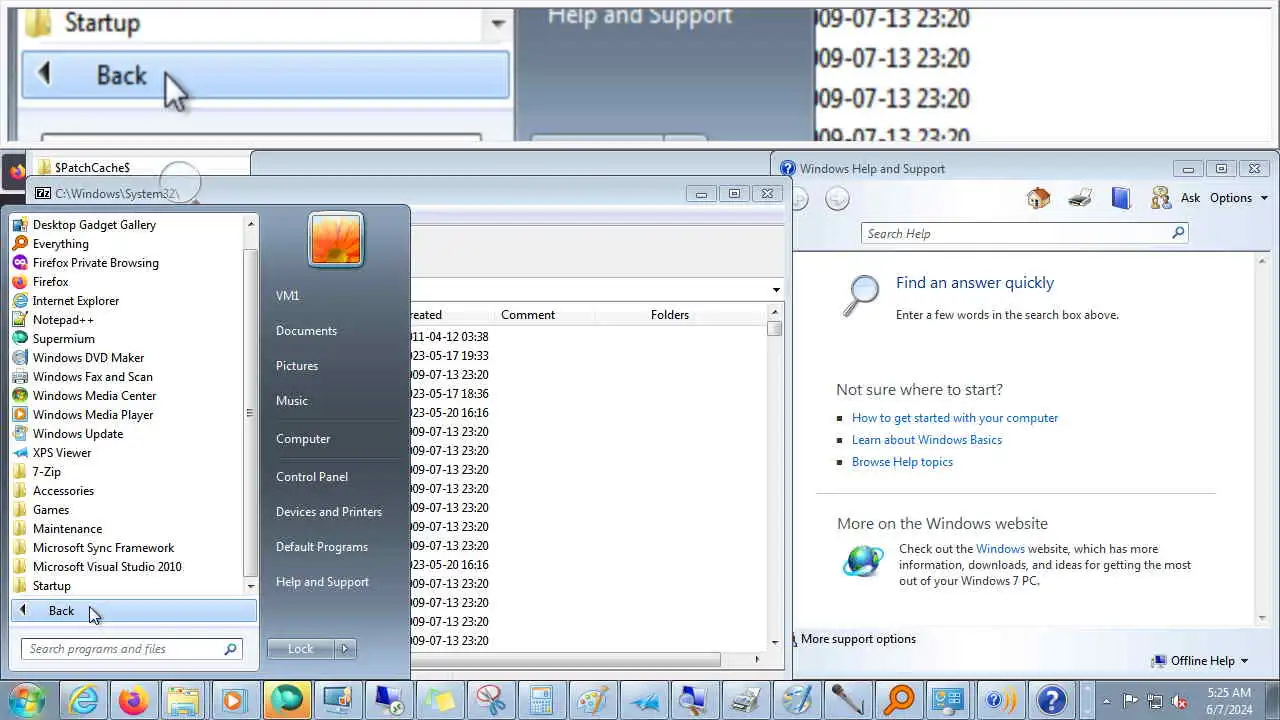Open Desktop Gadget Gallery from Start menu
1280x720 pixels.
tap(94, 225)
